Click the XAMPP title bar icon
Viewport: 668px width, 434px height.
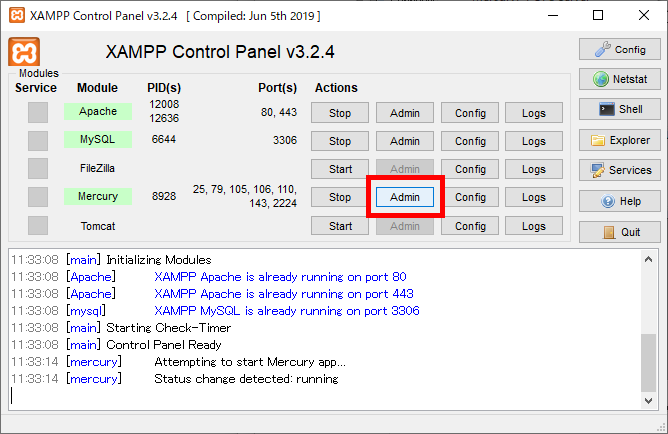click(x=17, y=16)
